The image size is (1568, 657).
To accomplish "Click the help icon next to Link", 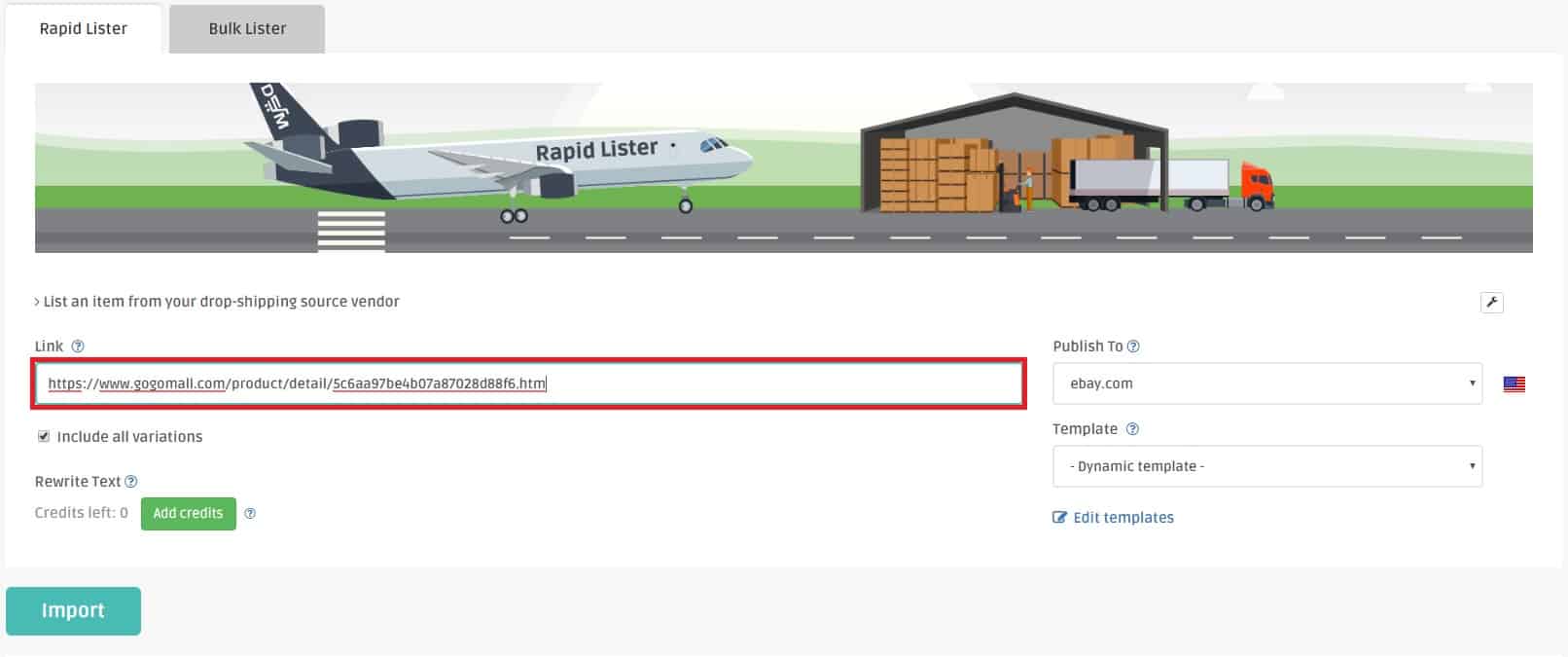I will tap(78, 346).
